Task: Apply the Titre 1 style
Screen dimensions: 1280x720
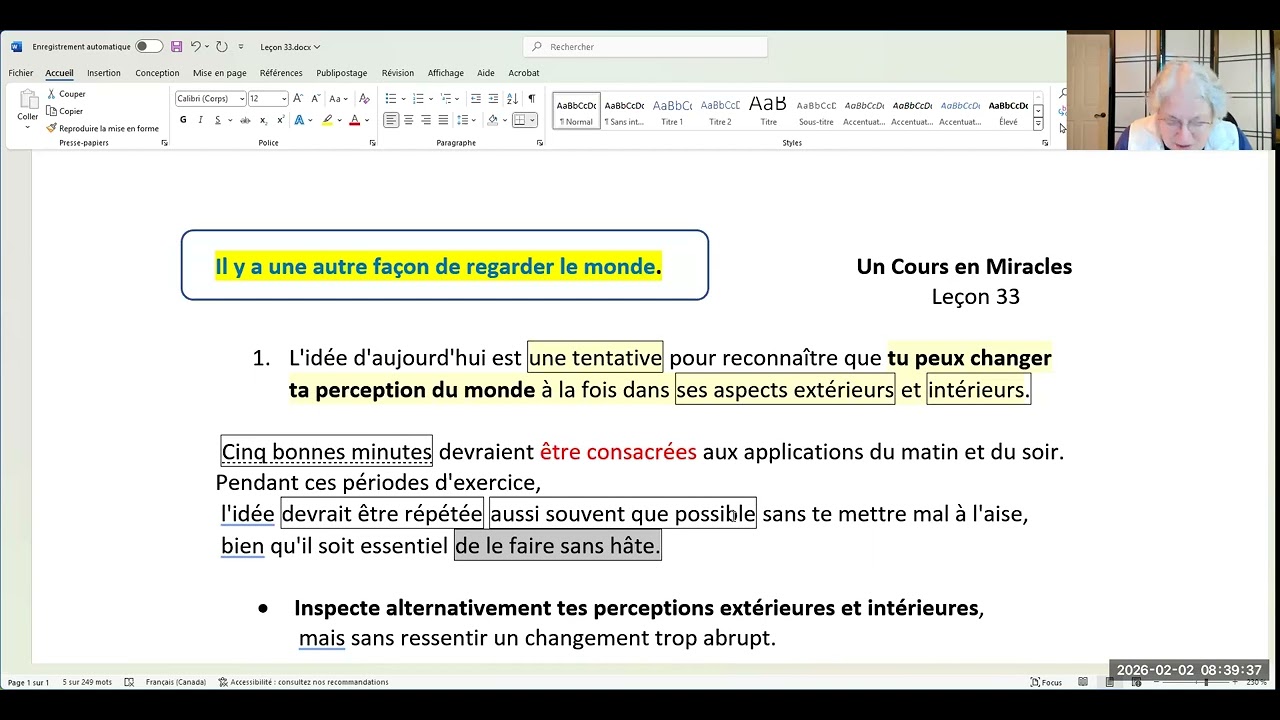Action: [672, 112]
